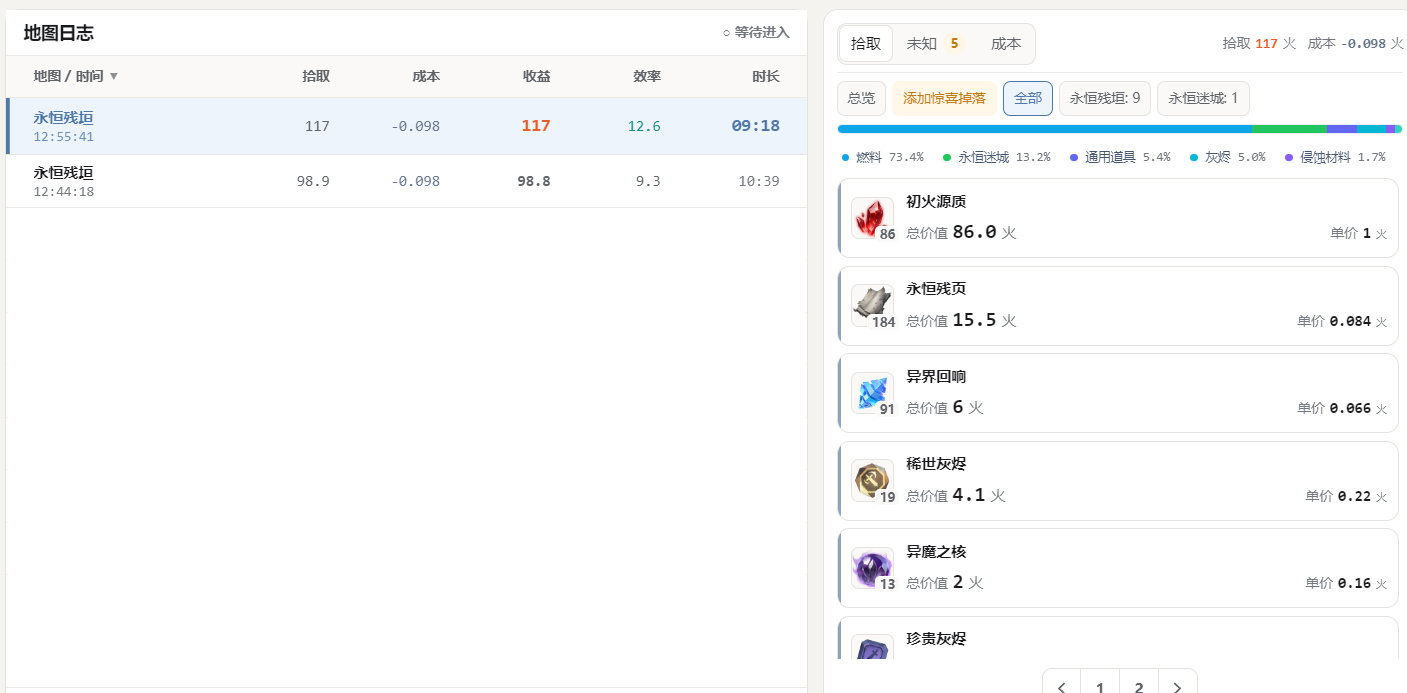Click the blue 异界回响 crystal icon
Image resolution: width=1407 pixels, height=693 pixels.
(872, 393)
